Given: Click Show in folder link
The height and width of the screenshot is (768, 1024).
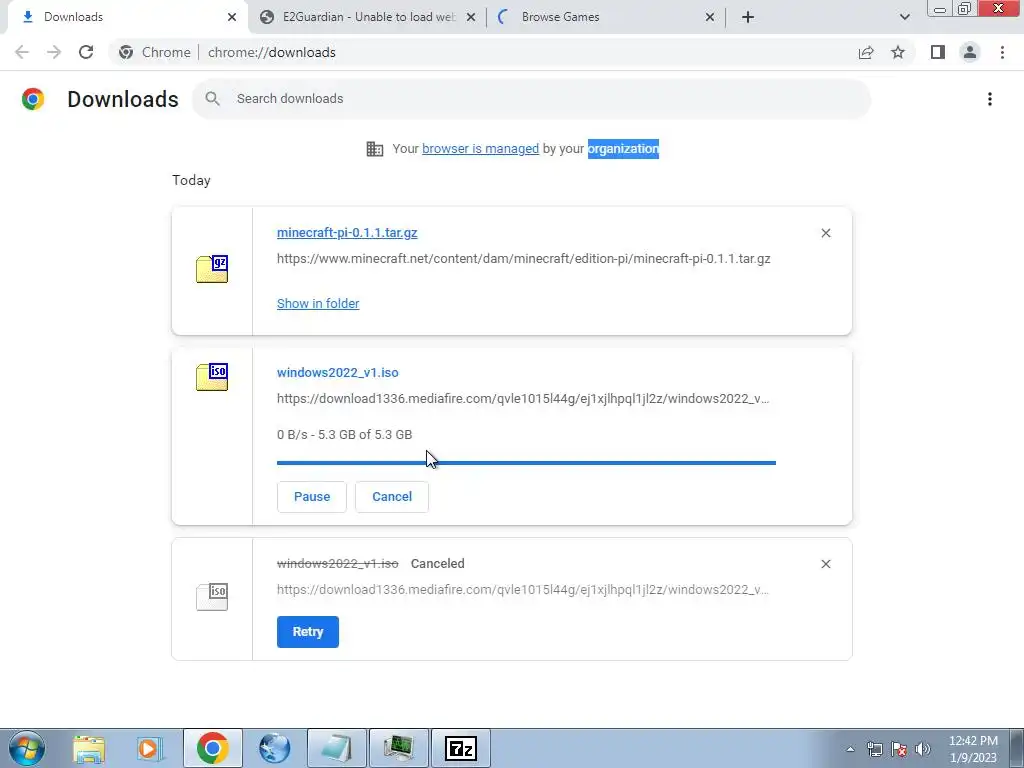Looking at the screenshot, I should click(318, 304).
